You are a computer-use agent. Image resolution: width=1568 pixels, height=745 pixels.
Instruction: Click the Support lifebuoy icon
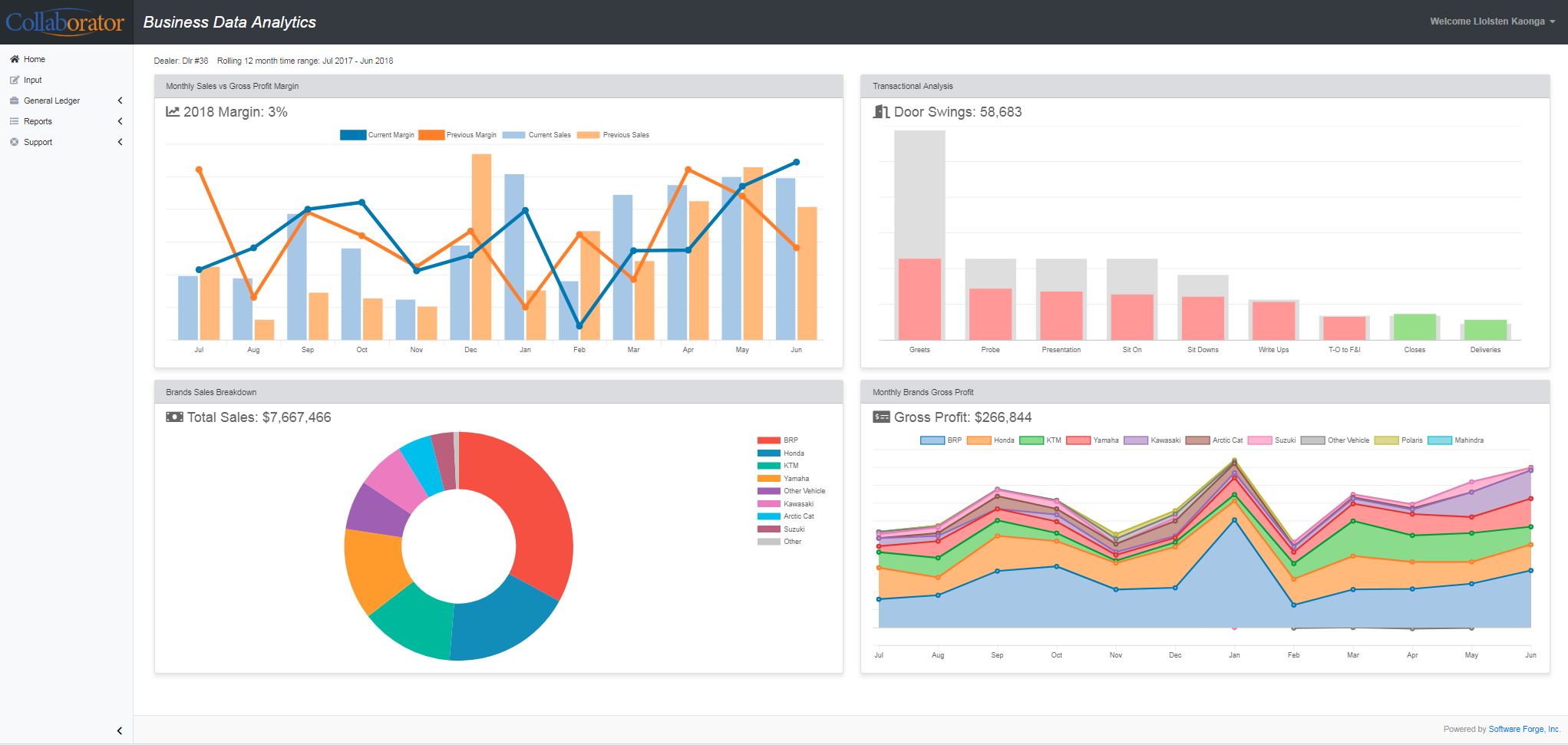(15, 142)
